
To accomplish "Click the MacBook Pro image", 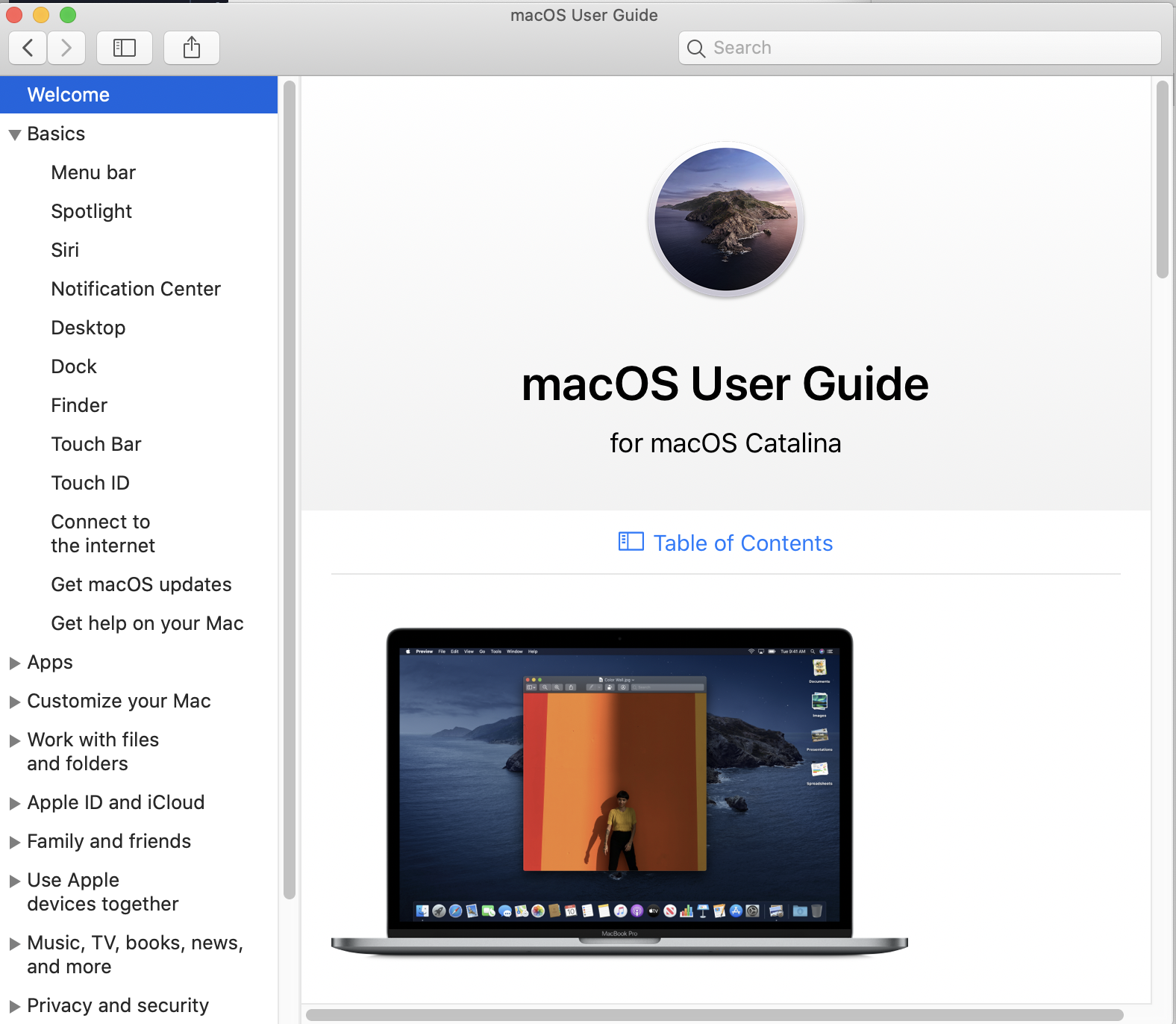I will tap(619, 792).
